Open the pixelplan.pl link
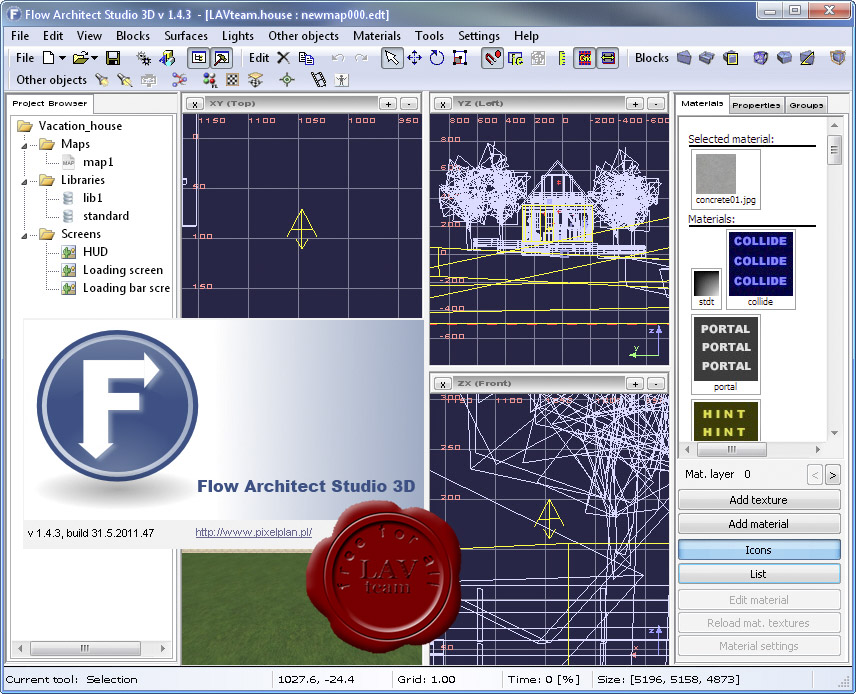This screenshot has width=856, height=694. point(253,532)
